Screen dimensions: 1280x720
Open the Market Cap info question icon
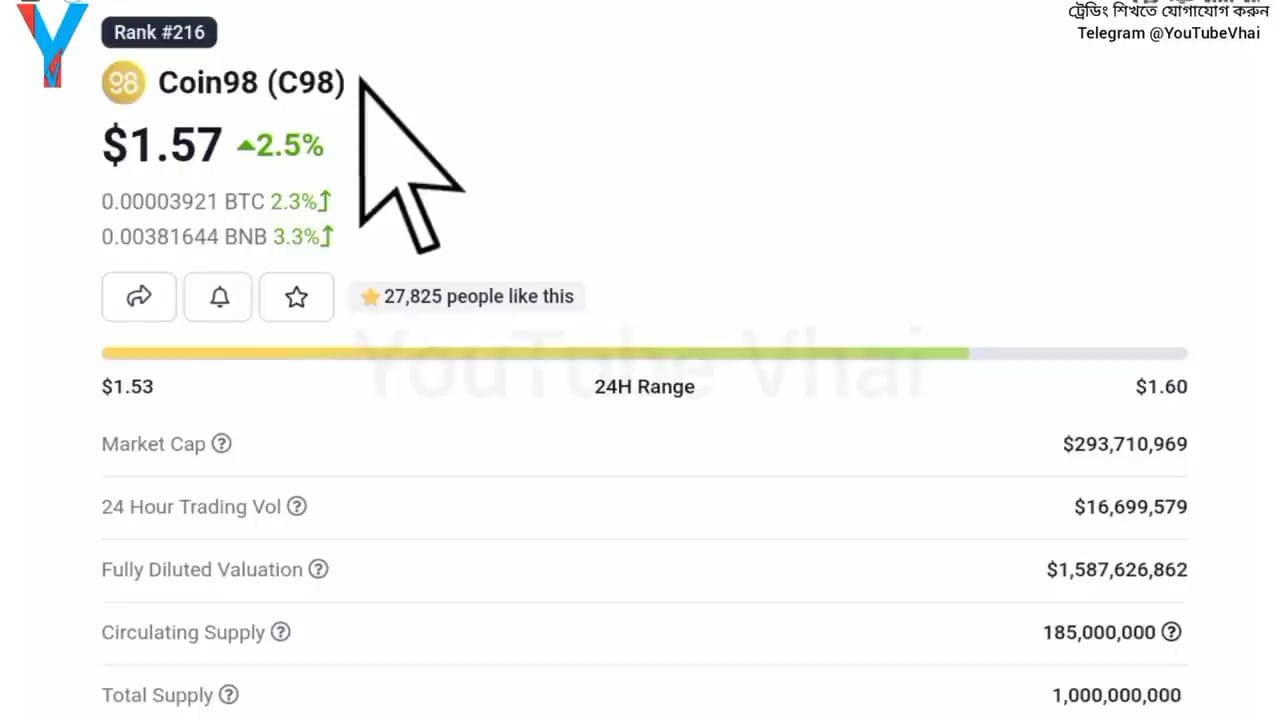coord(222,443)
